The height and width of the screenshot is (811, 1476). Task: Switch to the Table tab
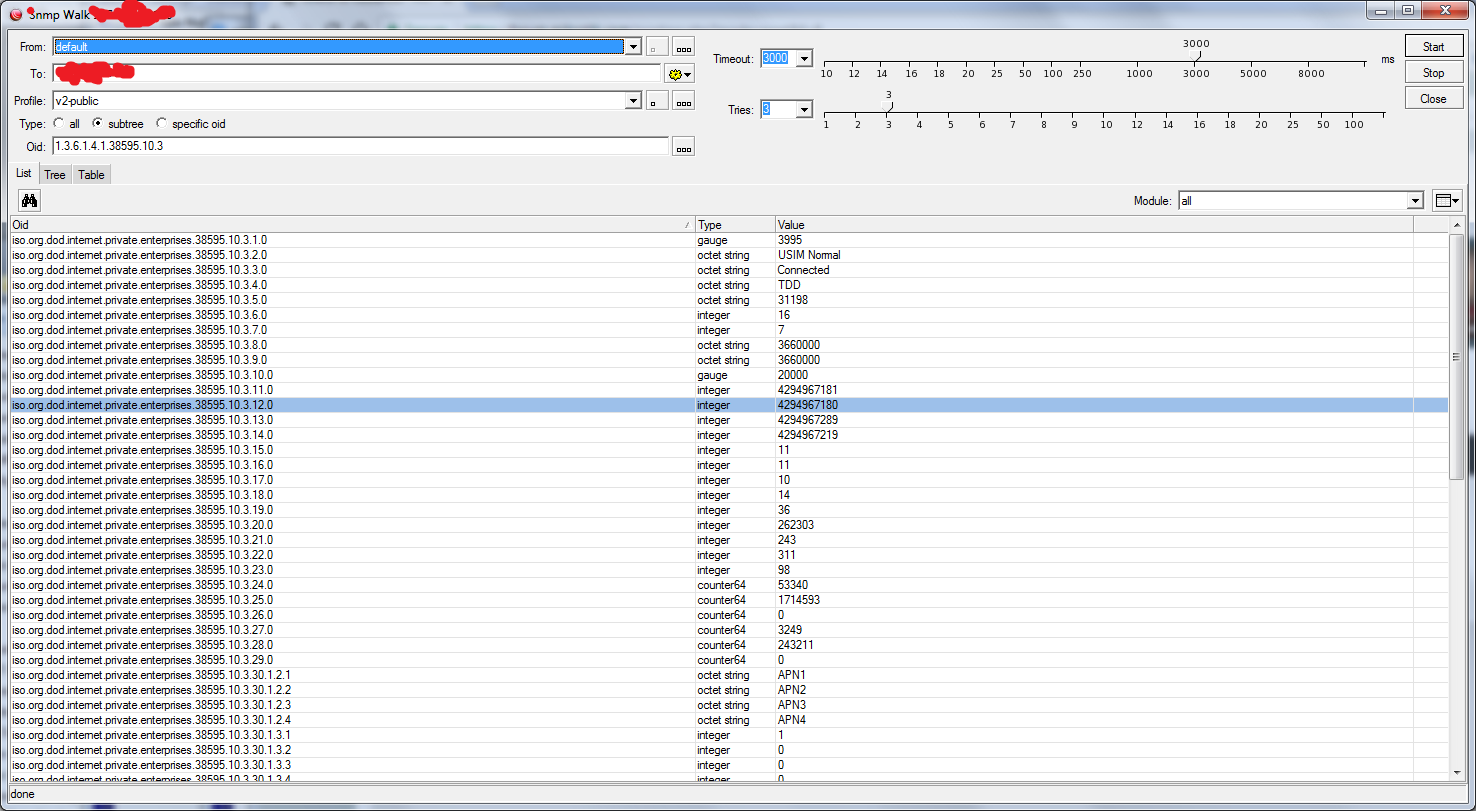[91, 174]
